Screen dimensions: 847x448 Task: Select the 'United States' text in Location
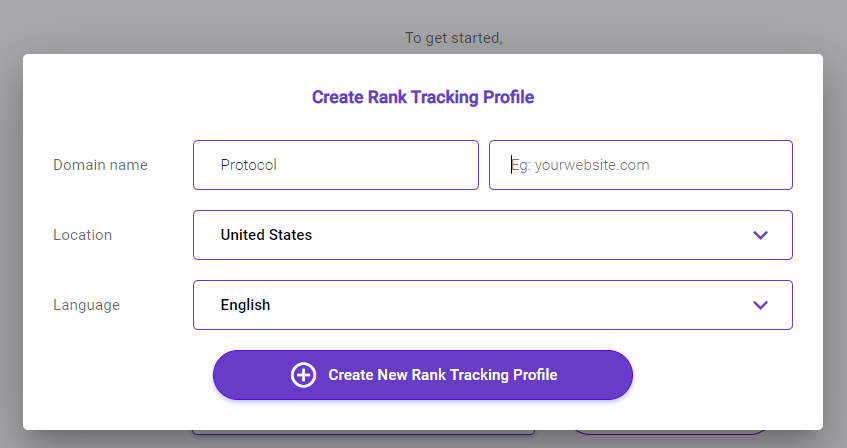coord(266,235)
